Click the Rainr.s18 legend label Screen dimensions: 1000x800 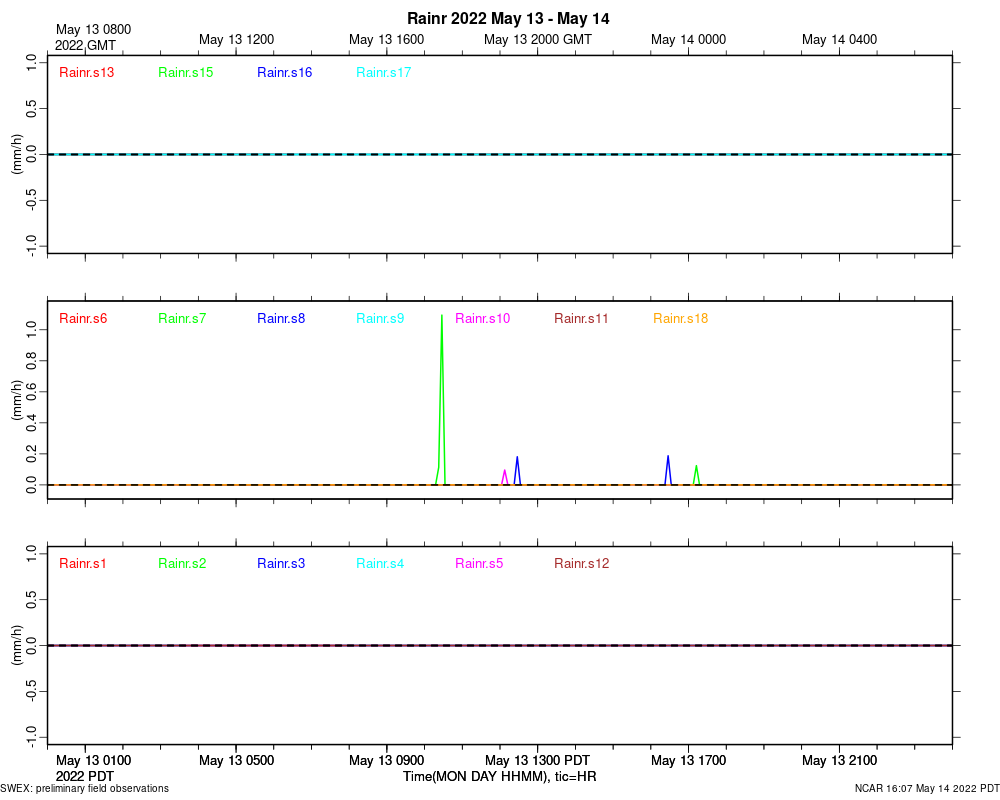coord(680,318)
